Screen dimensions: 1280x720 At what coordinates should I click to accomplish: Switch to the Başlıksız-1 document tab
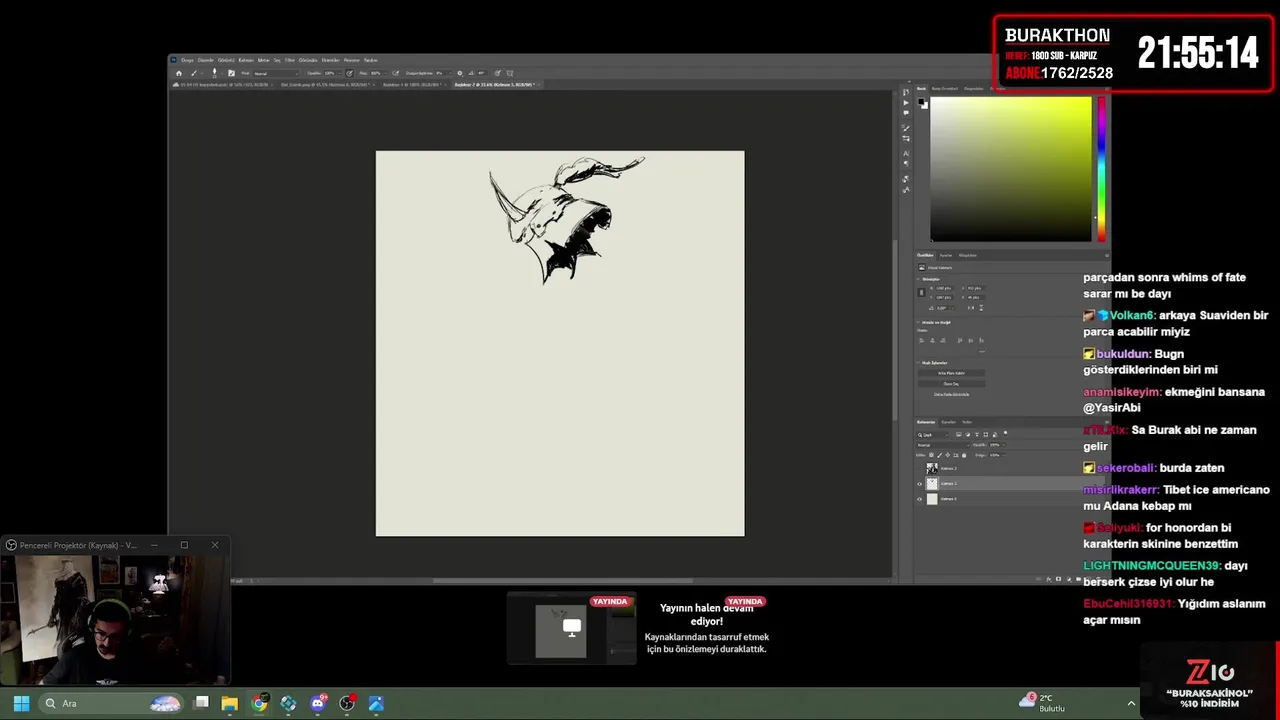412,85
